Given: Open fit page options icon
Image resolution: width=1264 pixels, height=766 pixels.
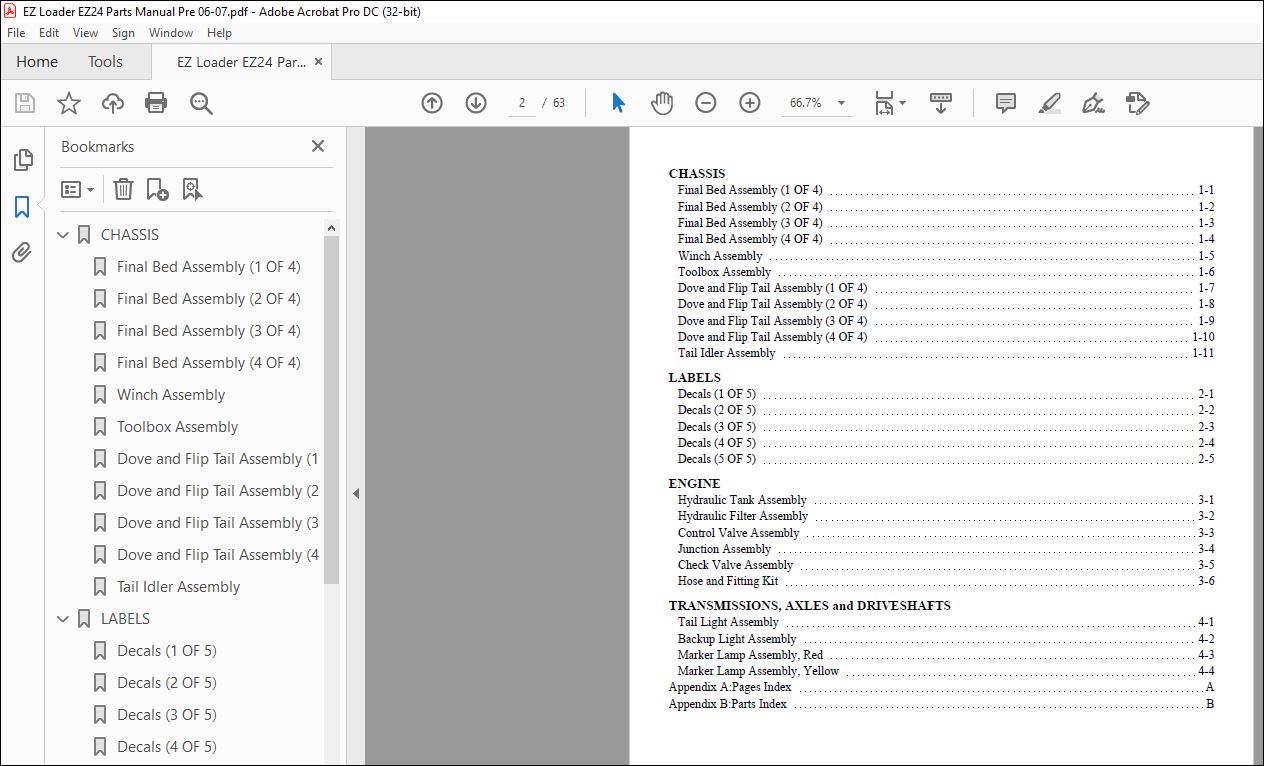Looking at the screenshot, I should [889, 103].
